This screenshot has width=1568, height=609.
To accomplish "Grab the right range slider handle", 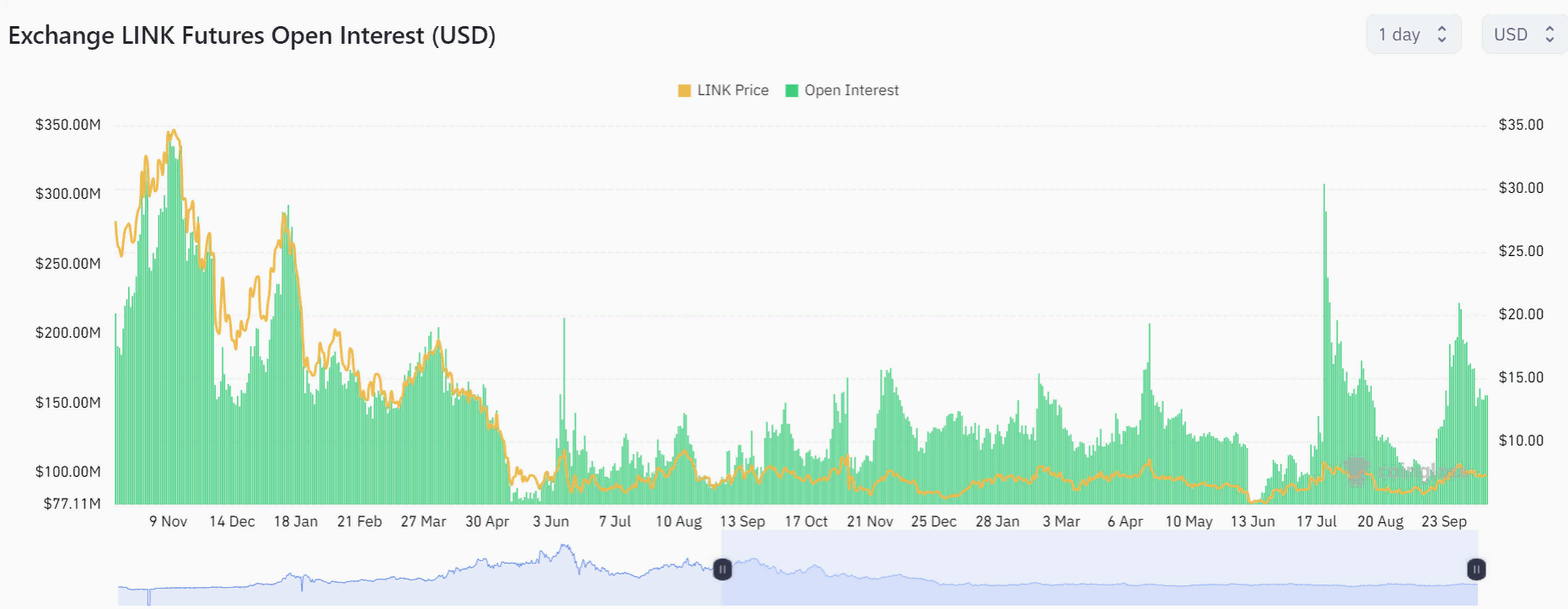I will (x=1476, y=569).
